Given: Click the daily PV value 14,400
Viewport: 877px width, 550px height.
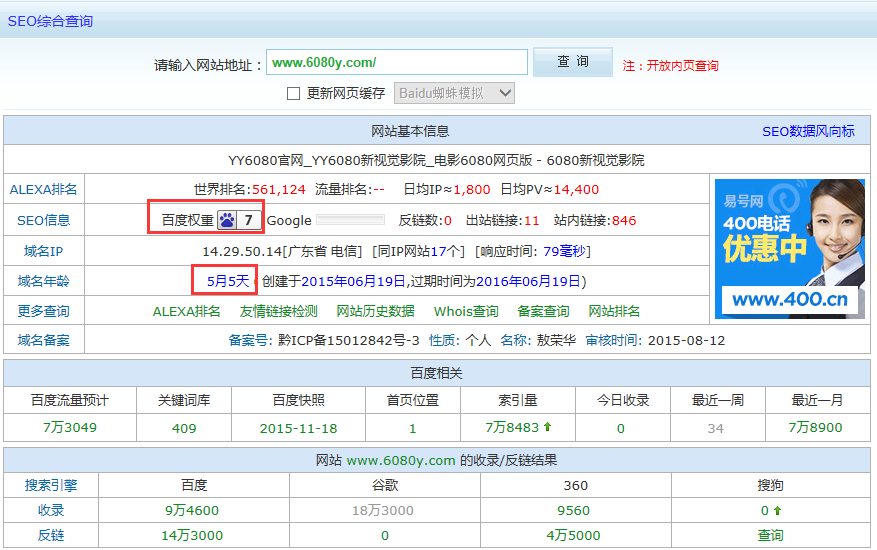Looking at the screenshot, I should coord(576,190).
